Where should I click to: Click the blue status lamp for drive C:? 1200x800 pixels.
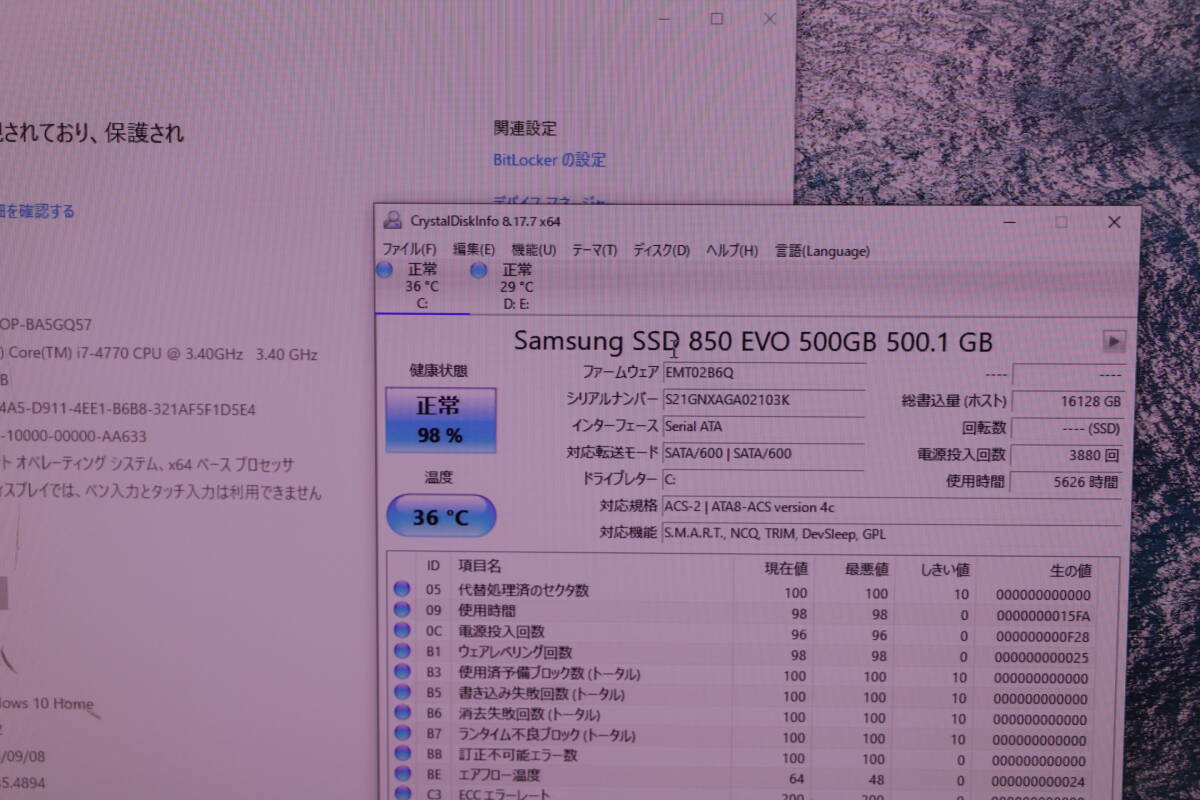coord(383,270)
